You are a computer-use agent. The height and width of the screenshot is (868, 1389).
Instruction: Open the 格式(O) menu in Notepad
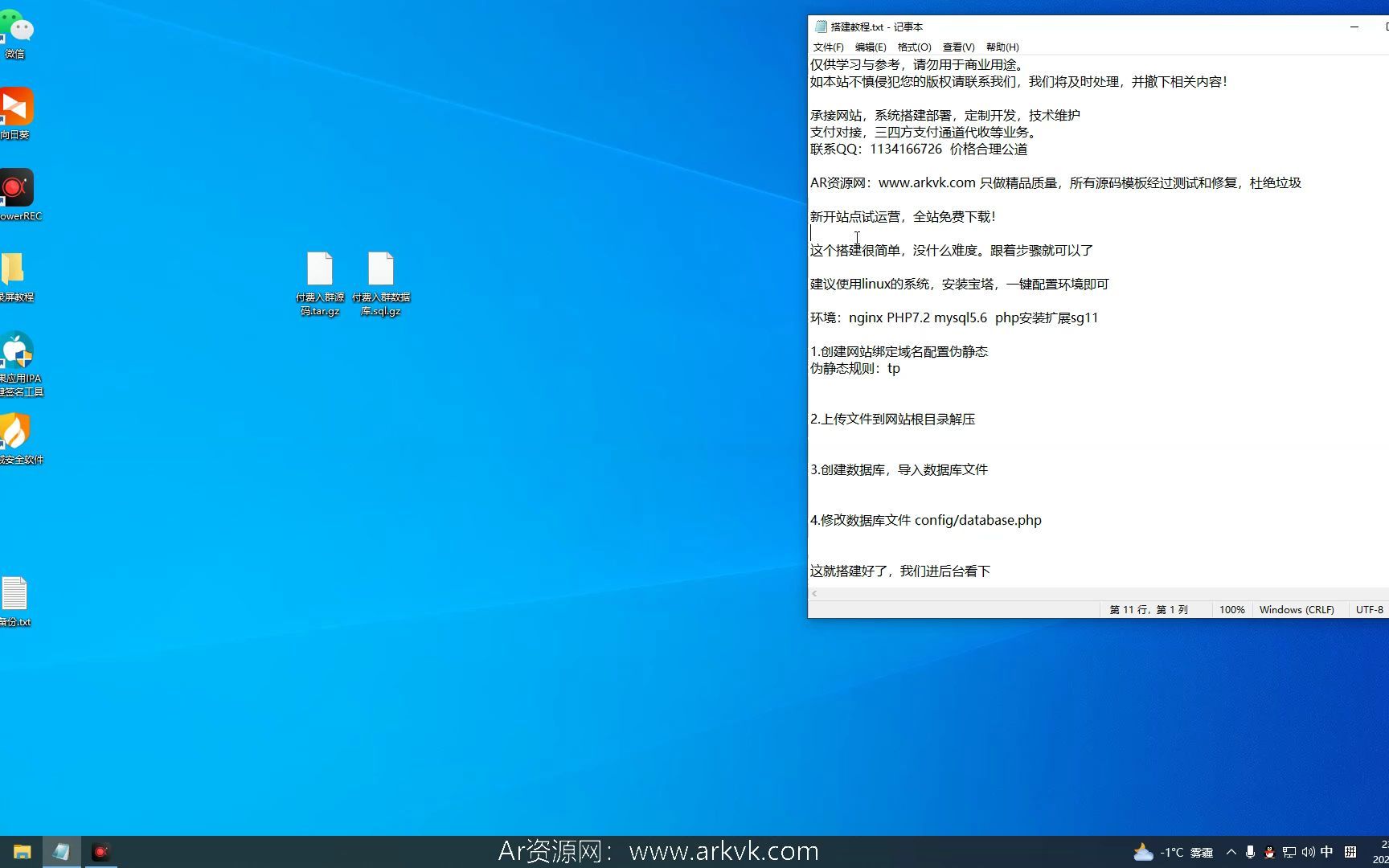click(914, 47)
